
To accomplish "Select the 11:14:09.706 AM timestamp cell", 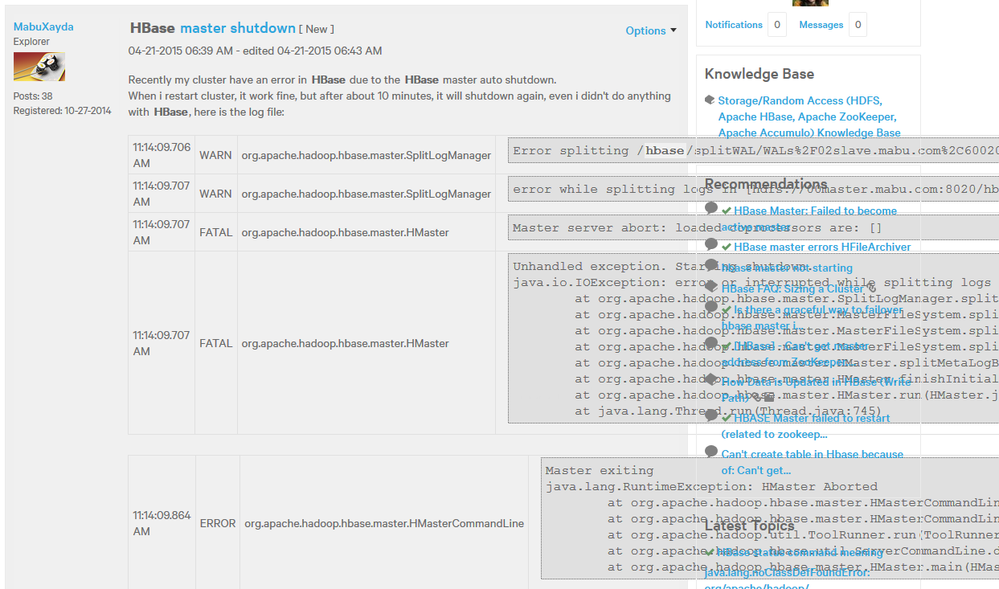I will point(161,155).
